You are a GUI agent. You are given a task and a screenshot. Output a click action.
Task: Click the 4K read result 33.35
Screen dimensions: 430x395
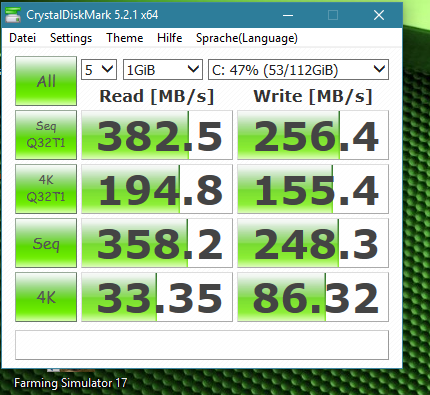coord(157,297)
